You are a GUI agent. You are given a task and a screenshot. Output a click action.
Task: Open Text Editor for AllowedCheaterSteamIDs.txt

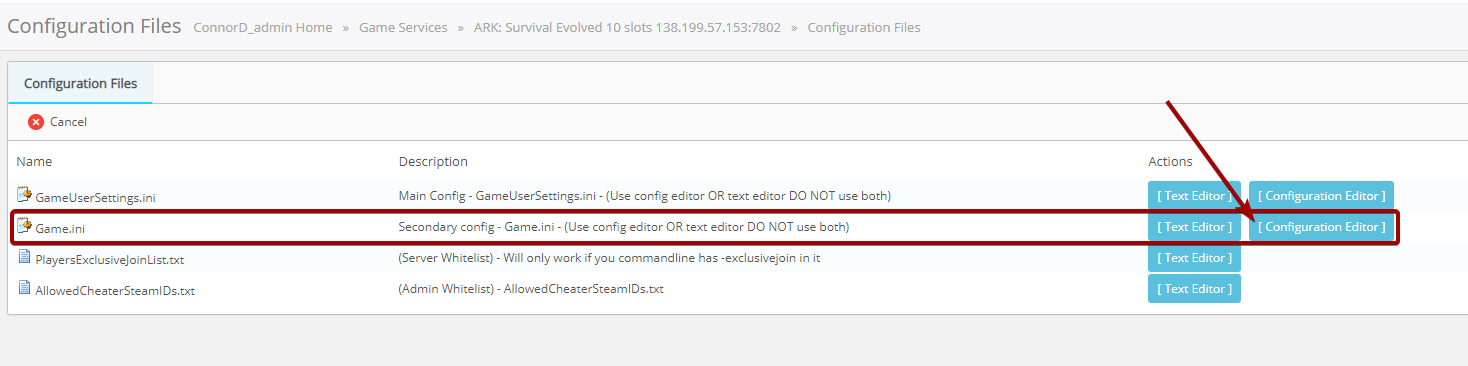[1194, 289]
